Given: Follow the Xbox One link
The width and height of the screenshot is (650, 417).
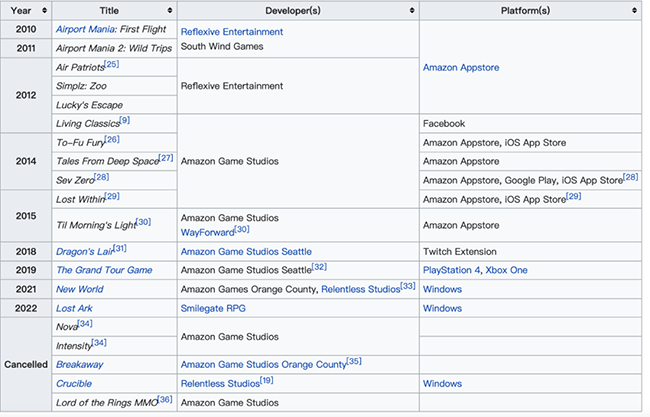Looking at the screenshot, I should point(507,270).
